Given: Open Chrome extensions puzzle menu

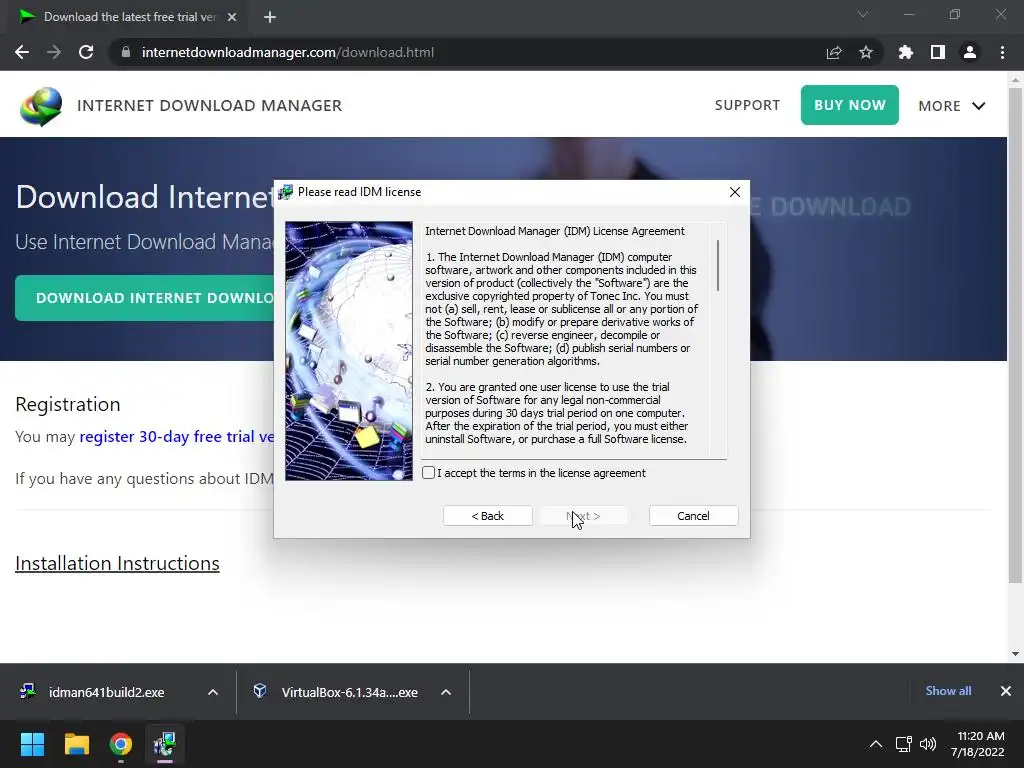Looking at the screenshot, I should 905,52.
